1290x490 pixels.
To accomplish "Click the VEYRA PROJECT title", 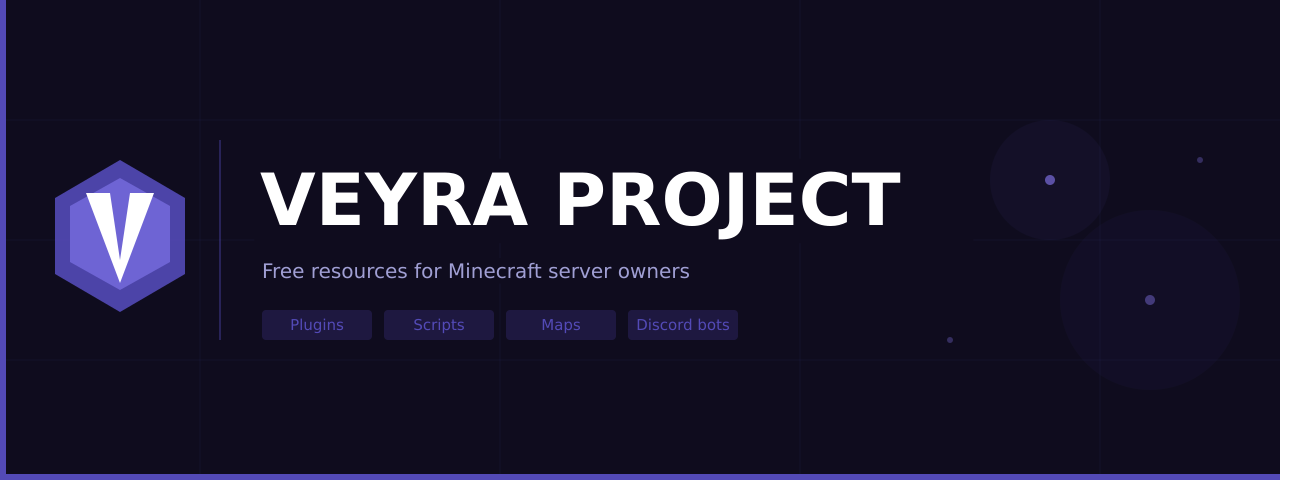I will [x=580, y=202].
